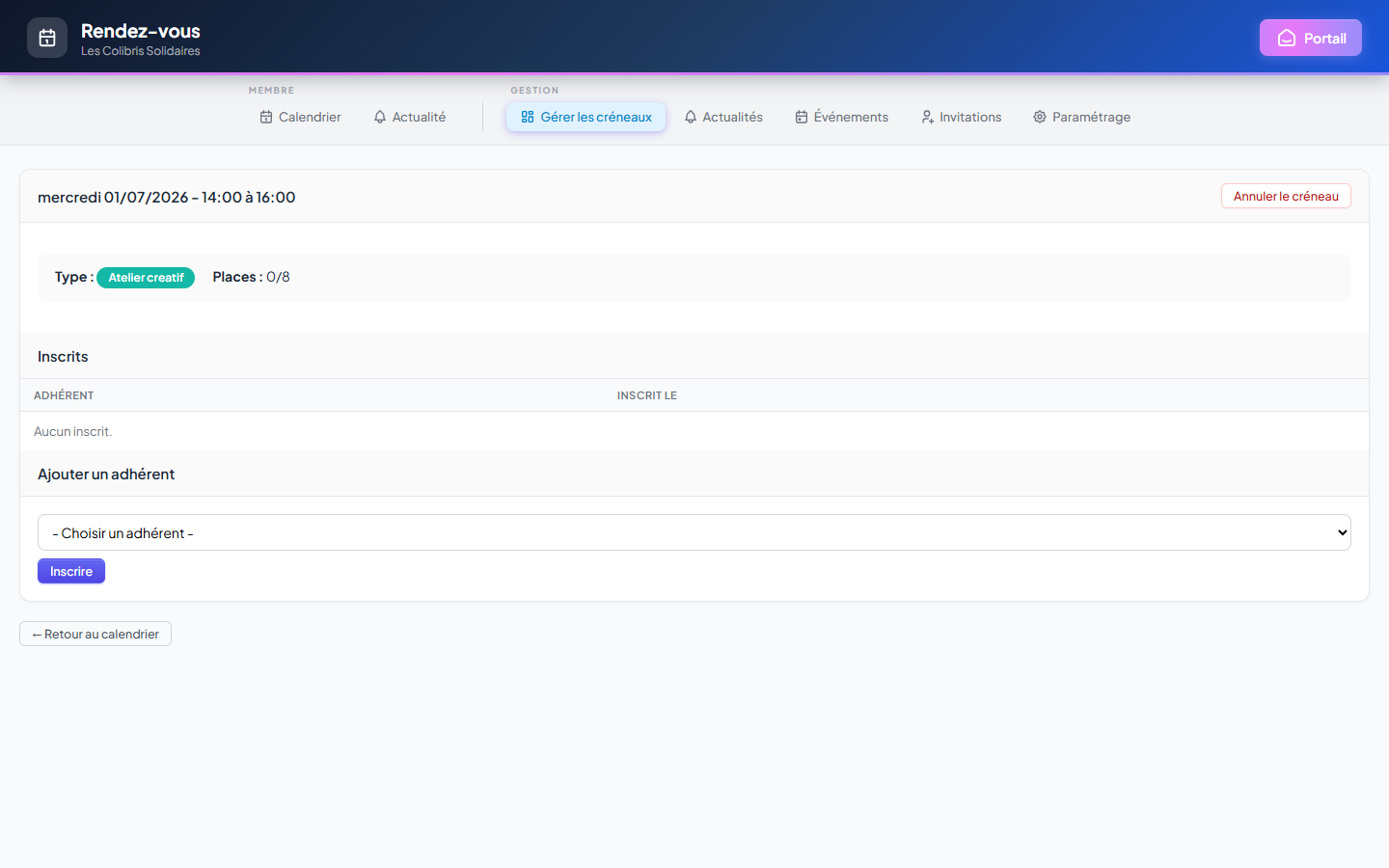Click the Aucun inscrit. row text

(73, 431)
